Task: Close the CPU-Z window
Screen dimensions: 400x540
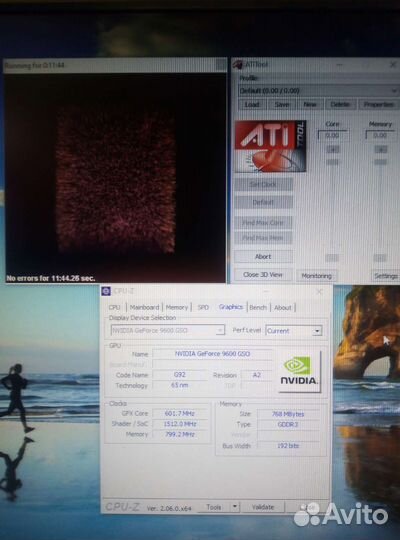Action: (319, 292)
